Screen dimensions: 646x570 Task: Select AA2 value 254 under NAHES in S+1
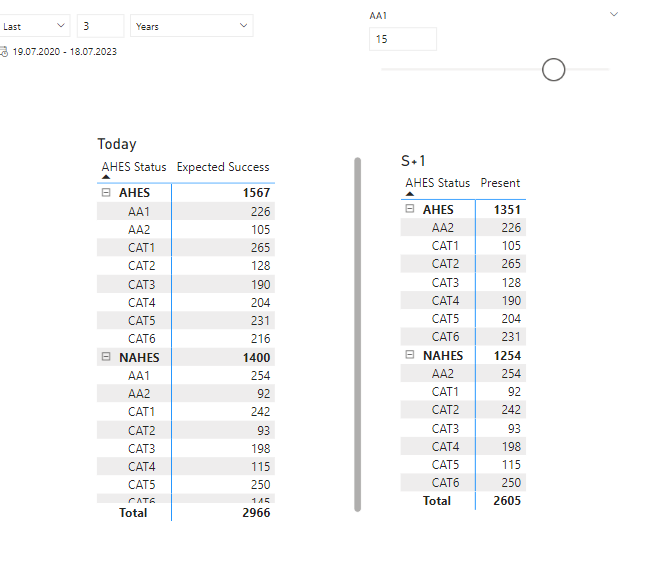[x=511, y=374]
